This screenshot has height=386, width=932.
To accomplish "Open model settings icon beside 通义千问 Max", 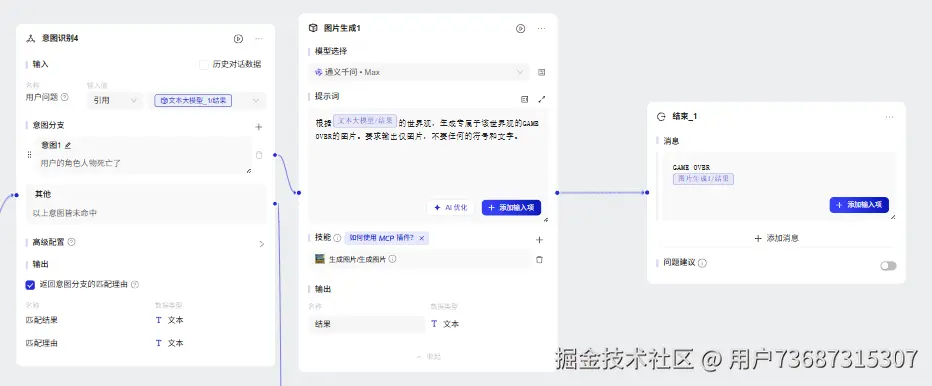I will pyautogui.click(x=541, y=72).
